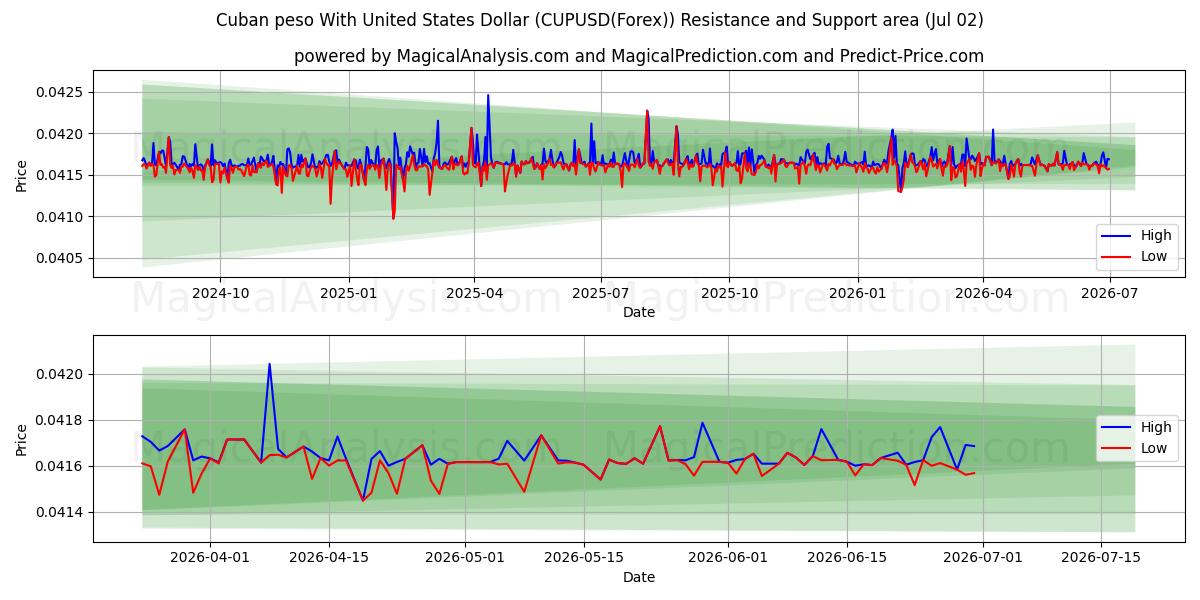The width and height of the screenshot is (1200, 600).
Task: Click the 2026-04-01 date tick label
Action: click(210, 557)
